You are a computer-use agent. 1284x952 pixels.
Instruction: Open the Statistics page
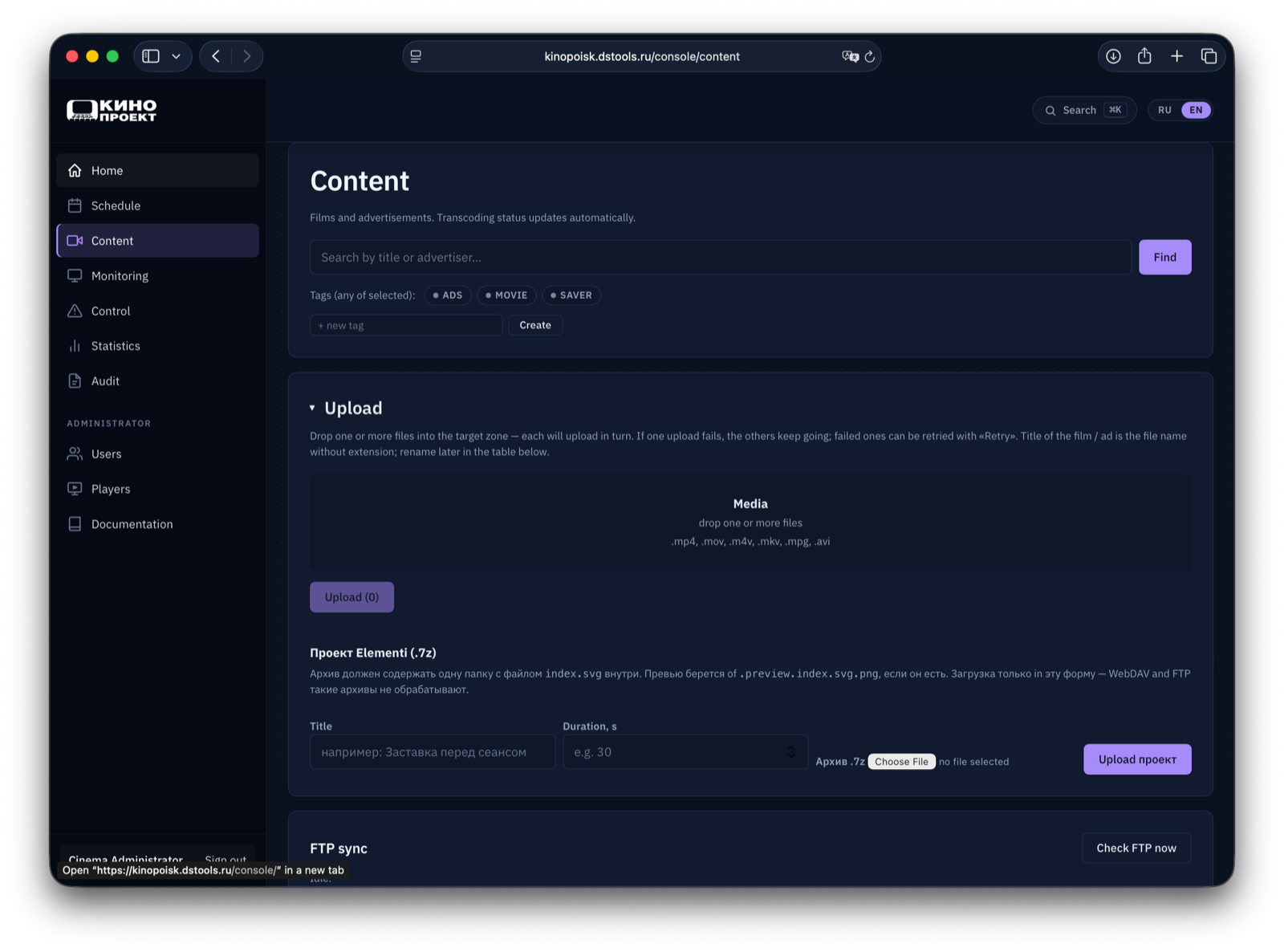pyautogui.click(x=157, y=346)
